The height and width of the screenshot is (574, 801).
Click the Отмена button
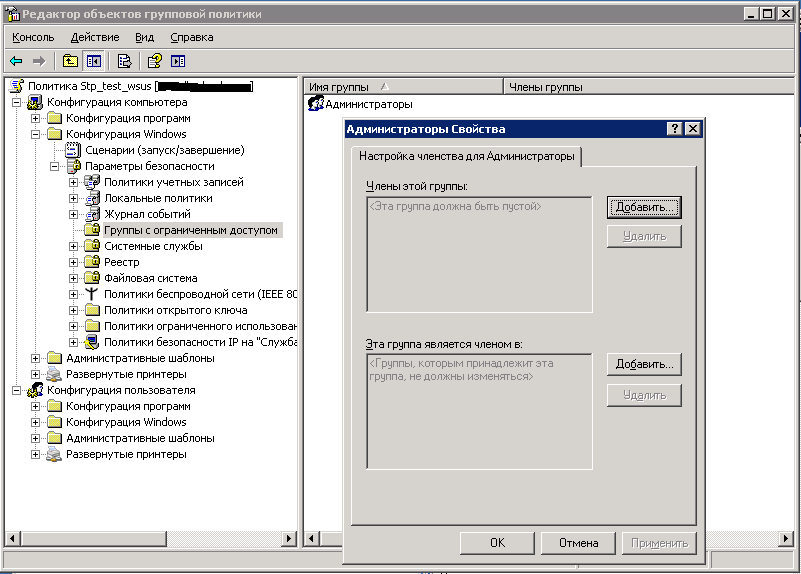(578, 543)
